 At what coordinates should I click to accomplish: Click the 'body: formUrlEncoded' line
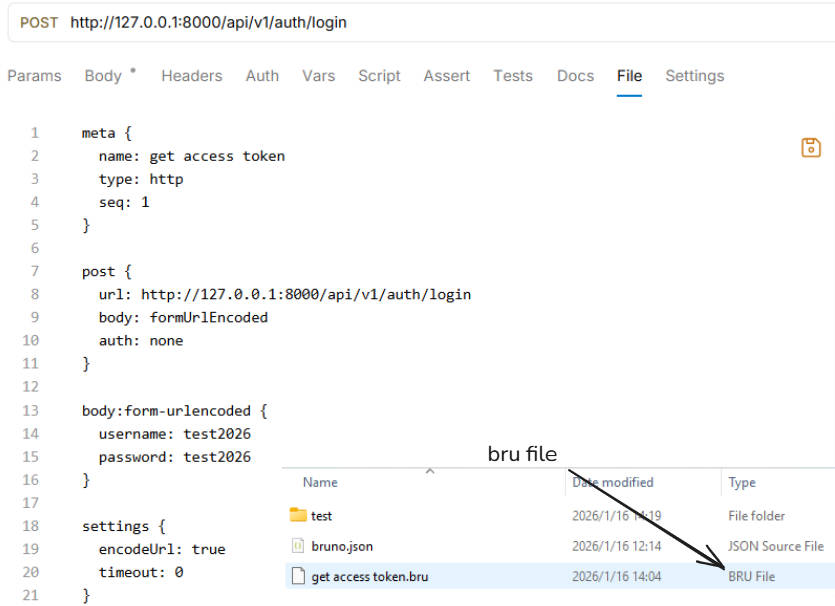(x=183, y=317)
